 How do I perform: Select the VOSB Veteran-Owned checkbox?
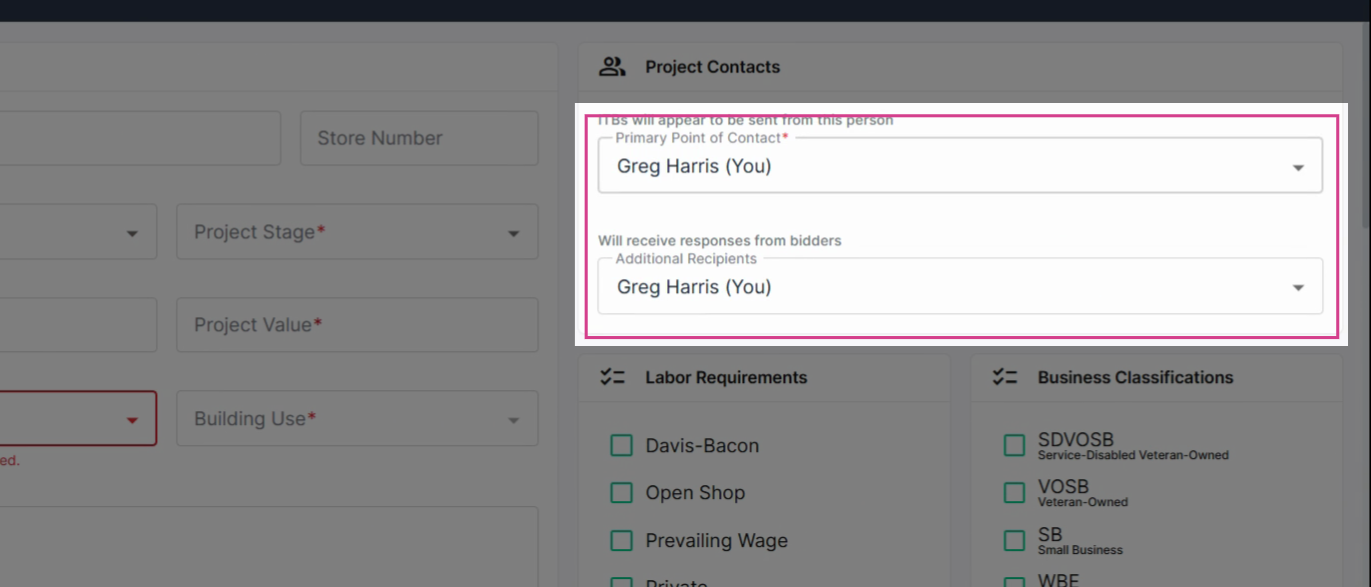[1014, 492]
